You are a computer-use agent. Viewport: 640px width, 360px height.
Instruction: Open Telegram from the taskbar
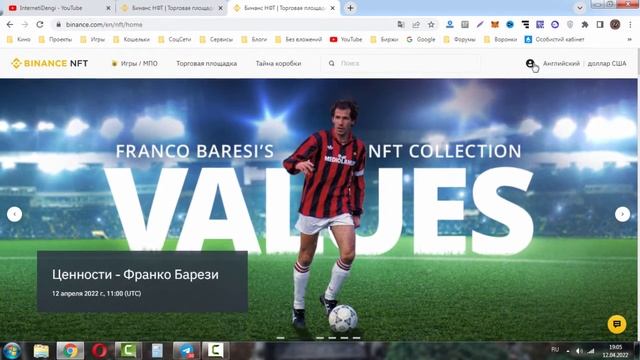(x=187, y=351)
